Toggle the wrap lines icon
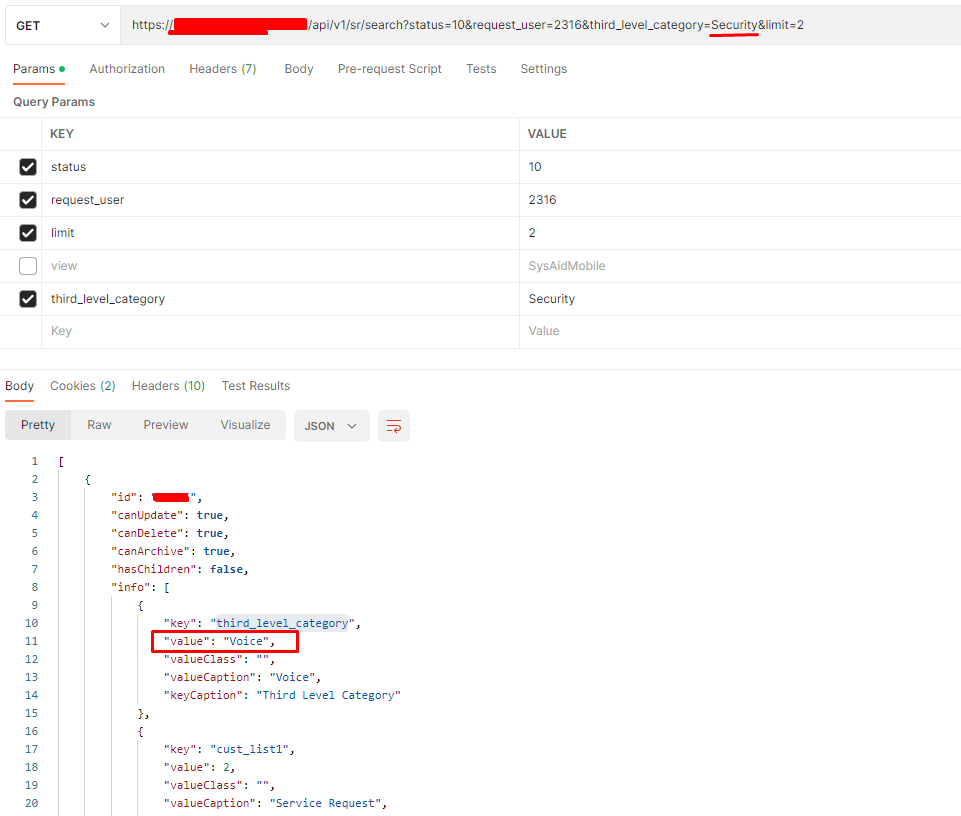961x816 pixels. click(x=393, y=426)
